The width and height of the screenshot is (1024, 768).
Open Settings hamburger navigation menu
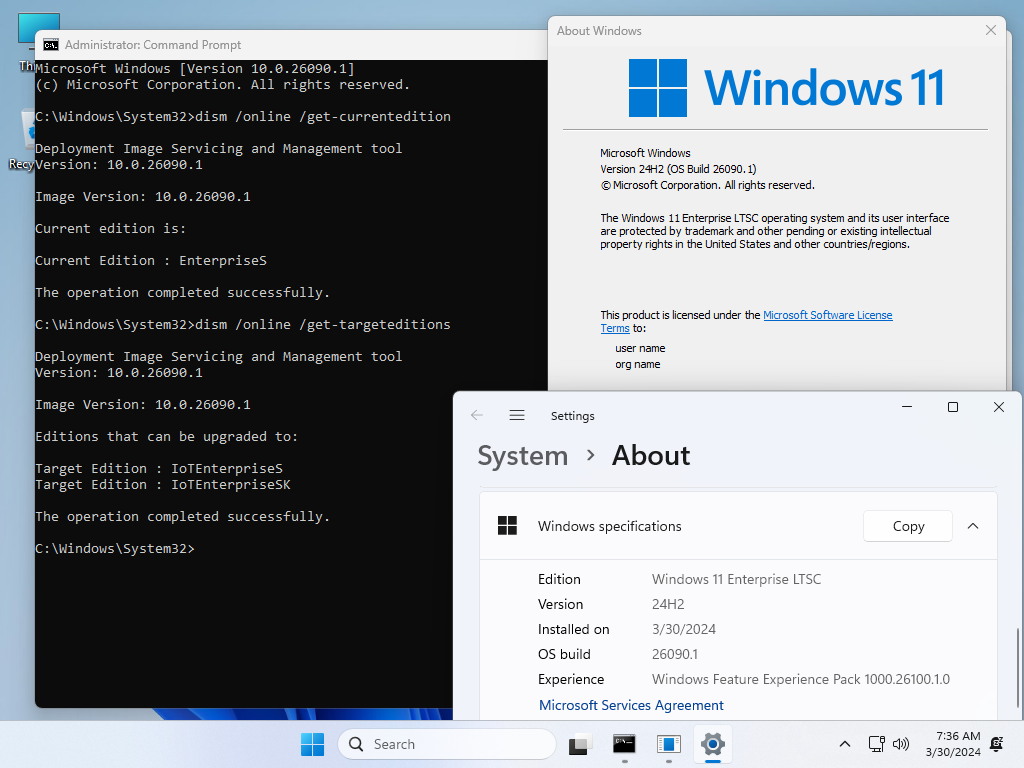[x=517, y=415]
